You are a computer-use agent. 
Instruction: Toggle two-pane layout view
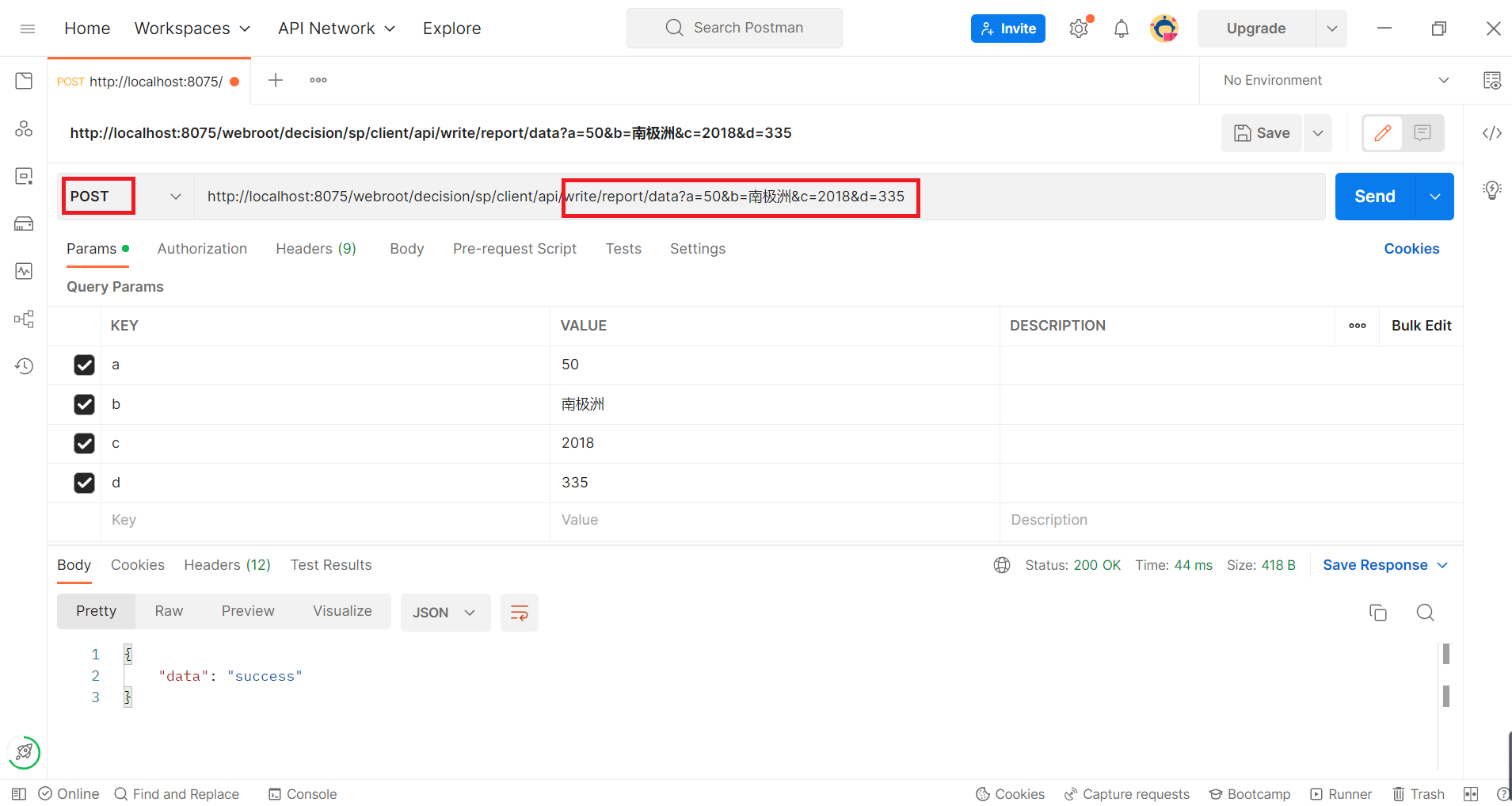tap(1472, 794)
